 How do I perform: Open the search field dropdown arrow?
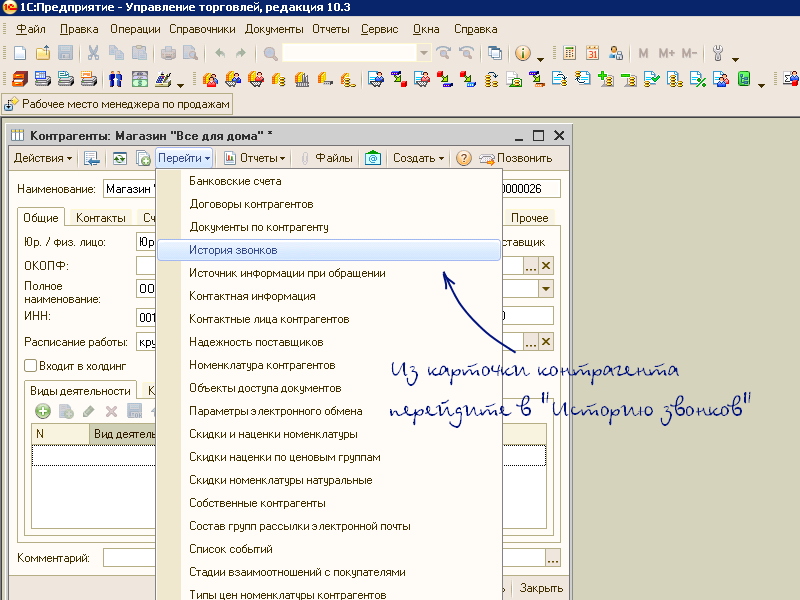coord(423,53)
